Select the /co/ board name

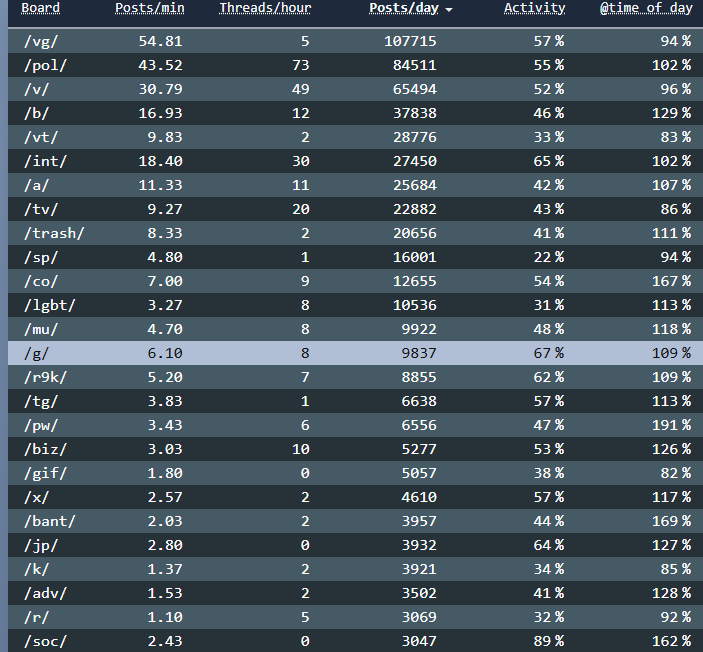tap(41, 281)
